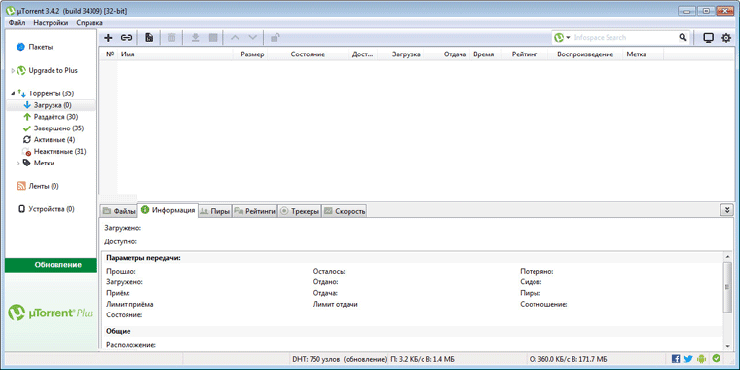Open the Справка menu
740x370 pixels.
89,23
